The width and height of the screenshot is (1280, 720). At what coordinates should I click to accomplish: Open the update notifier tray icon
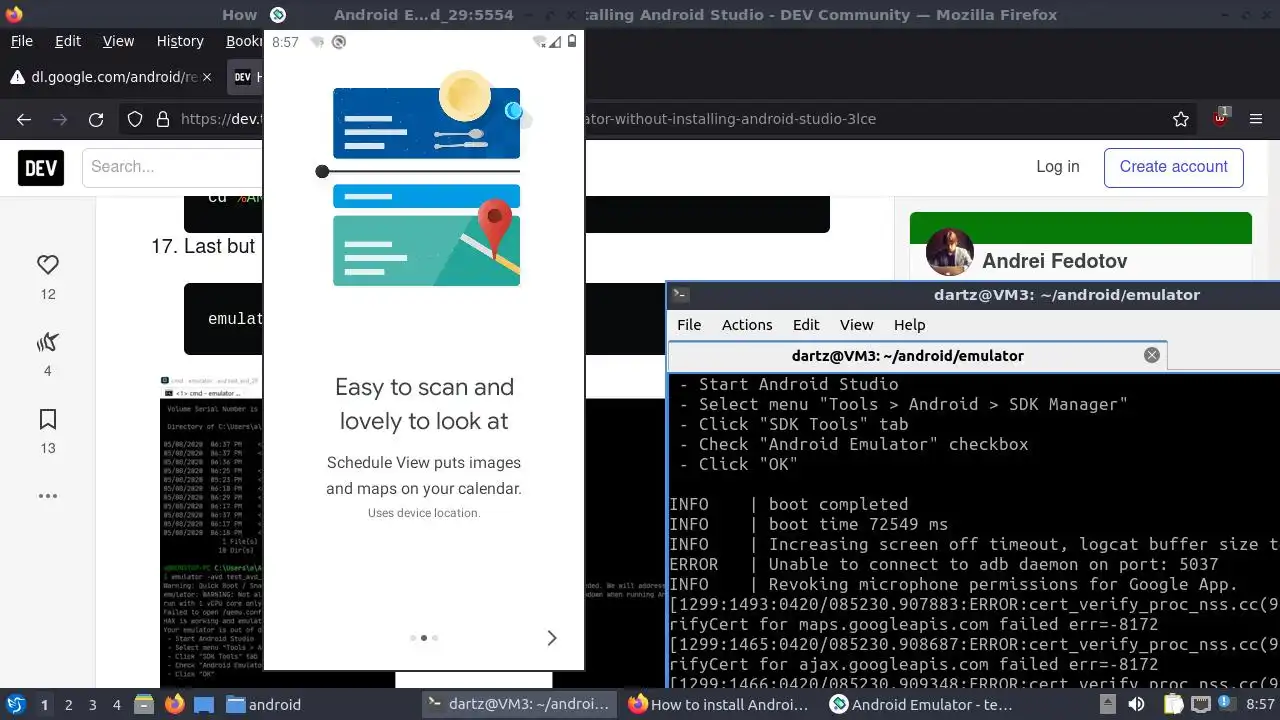1225,704
